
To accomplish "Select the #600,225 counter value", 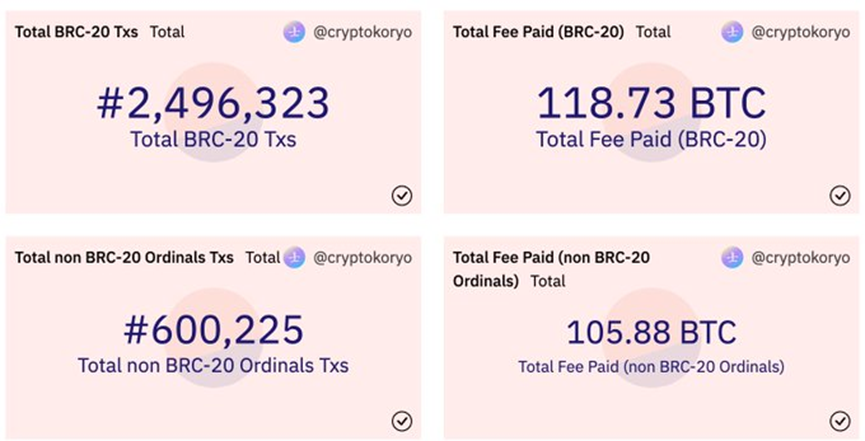I will click(x=213, y=330).
